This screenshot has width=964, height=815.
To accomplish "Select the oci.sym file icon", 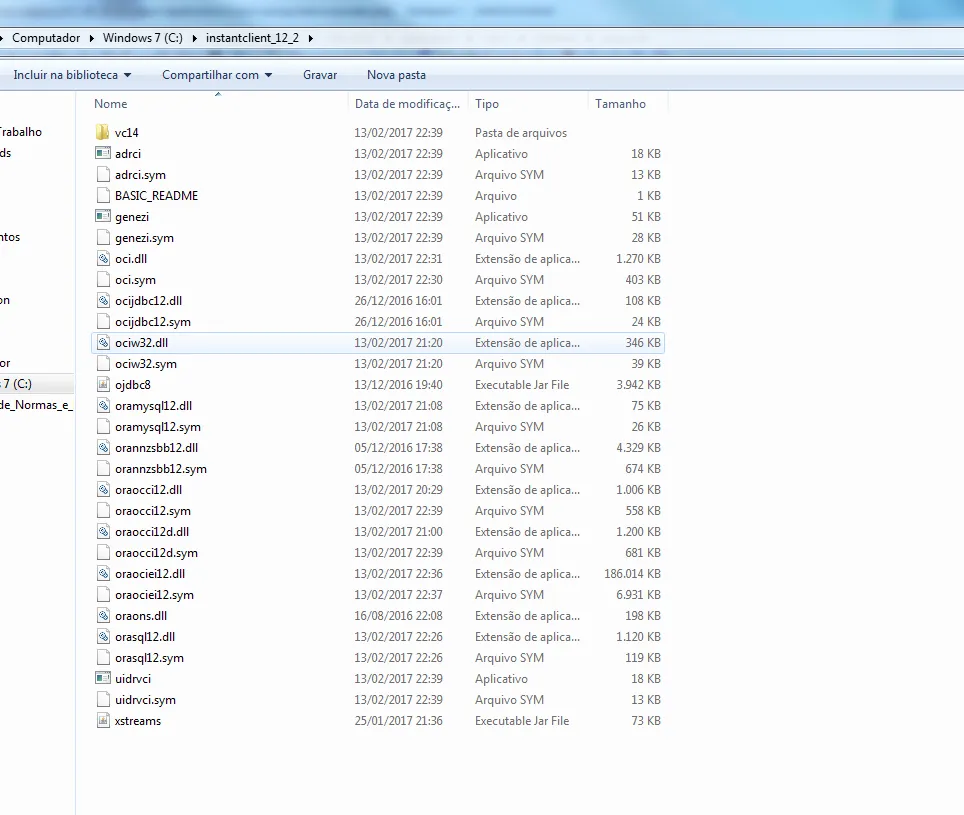I will 103,280.
